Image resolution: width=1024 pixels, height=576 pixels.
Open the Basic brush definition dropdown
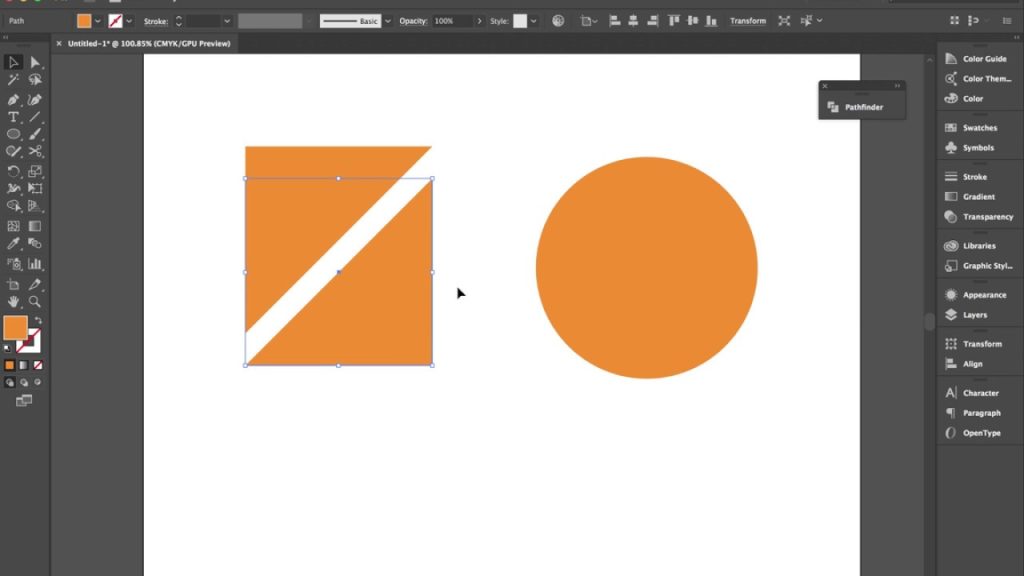(386, 20)
